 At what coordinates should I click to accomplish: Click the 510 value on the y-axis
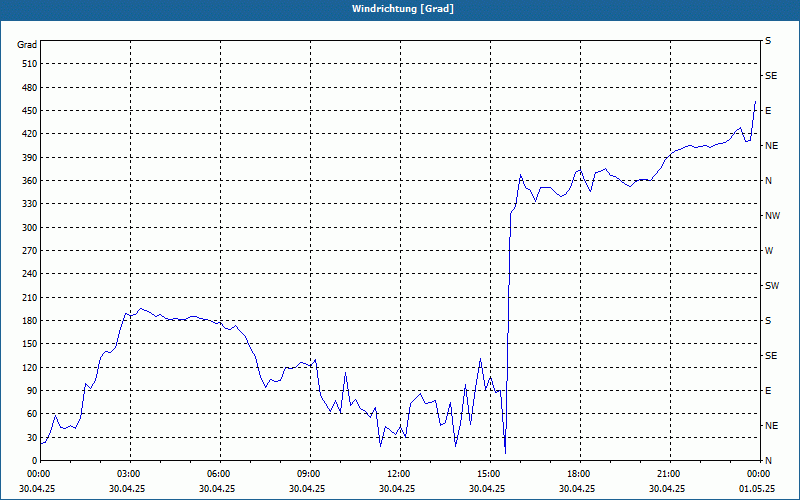(30, 64)
